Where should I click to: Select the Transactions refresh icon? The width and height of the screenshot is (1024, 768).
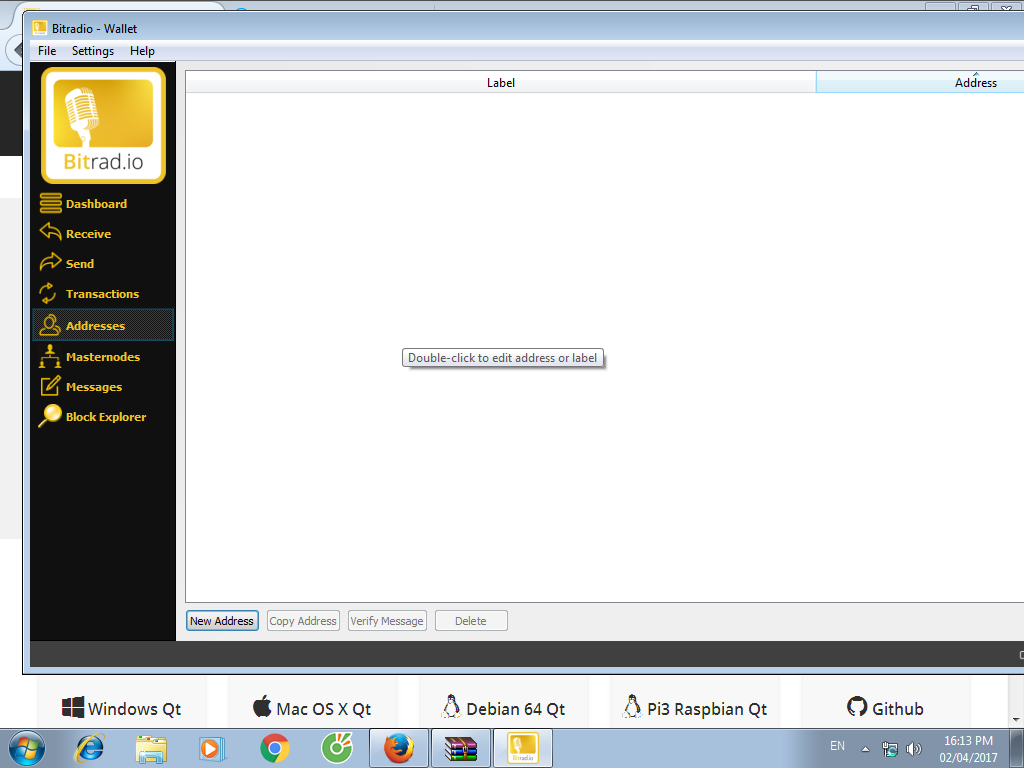48,293
